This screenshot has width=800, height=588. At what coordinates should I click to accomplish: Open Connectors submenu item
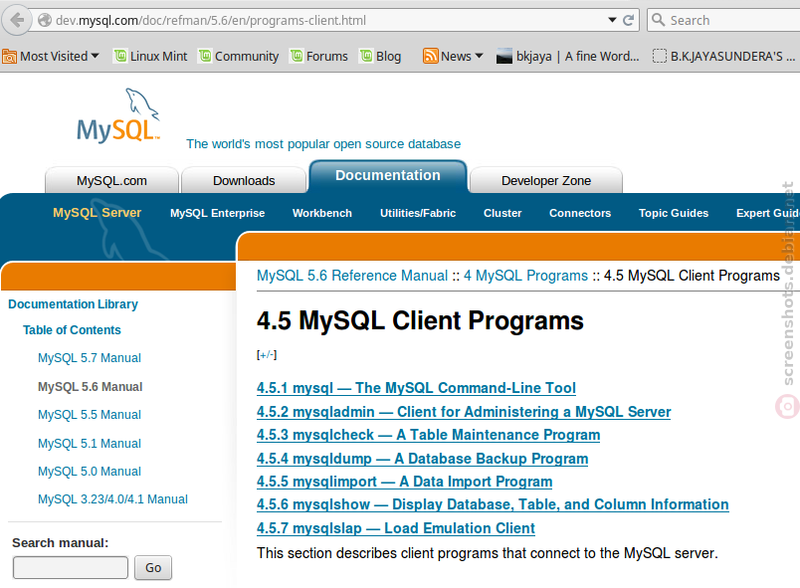tap(580, 213)
